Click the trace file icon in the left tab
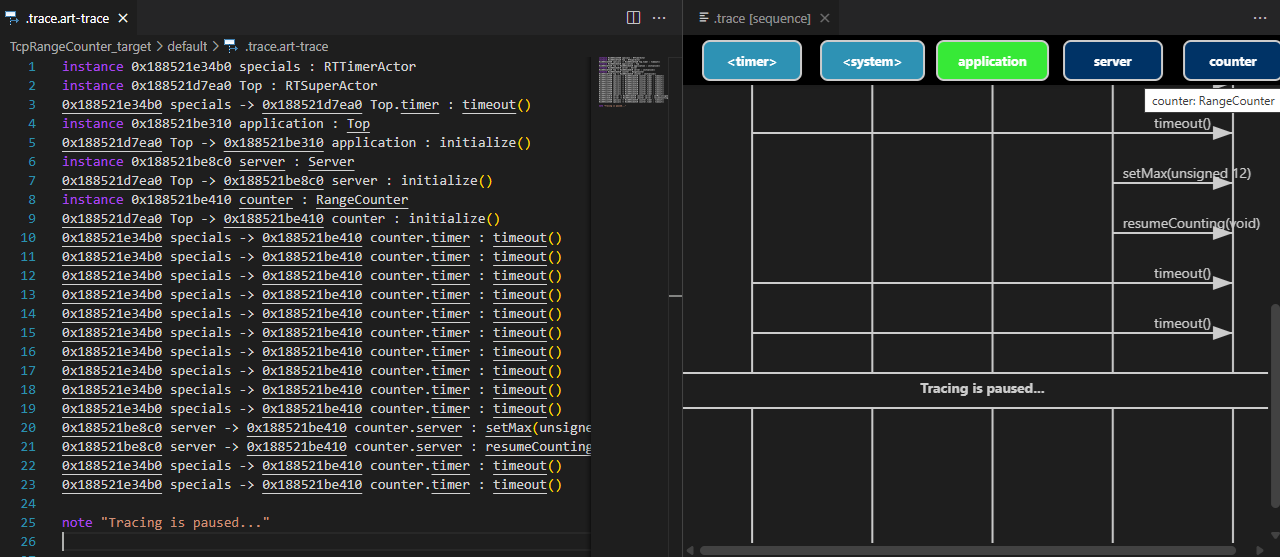The image size is (1280, 557). [12, 18]
